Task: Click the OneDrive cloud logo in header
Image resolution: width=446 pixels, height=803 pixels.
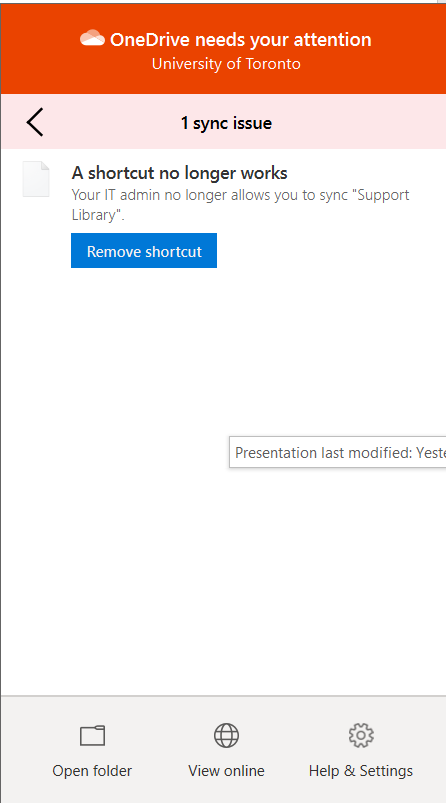Action: point(93,38)
